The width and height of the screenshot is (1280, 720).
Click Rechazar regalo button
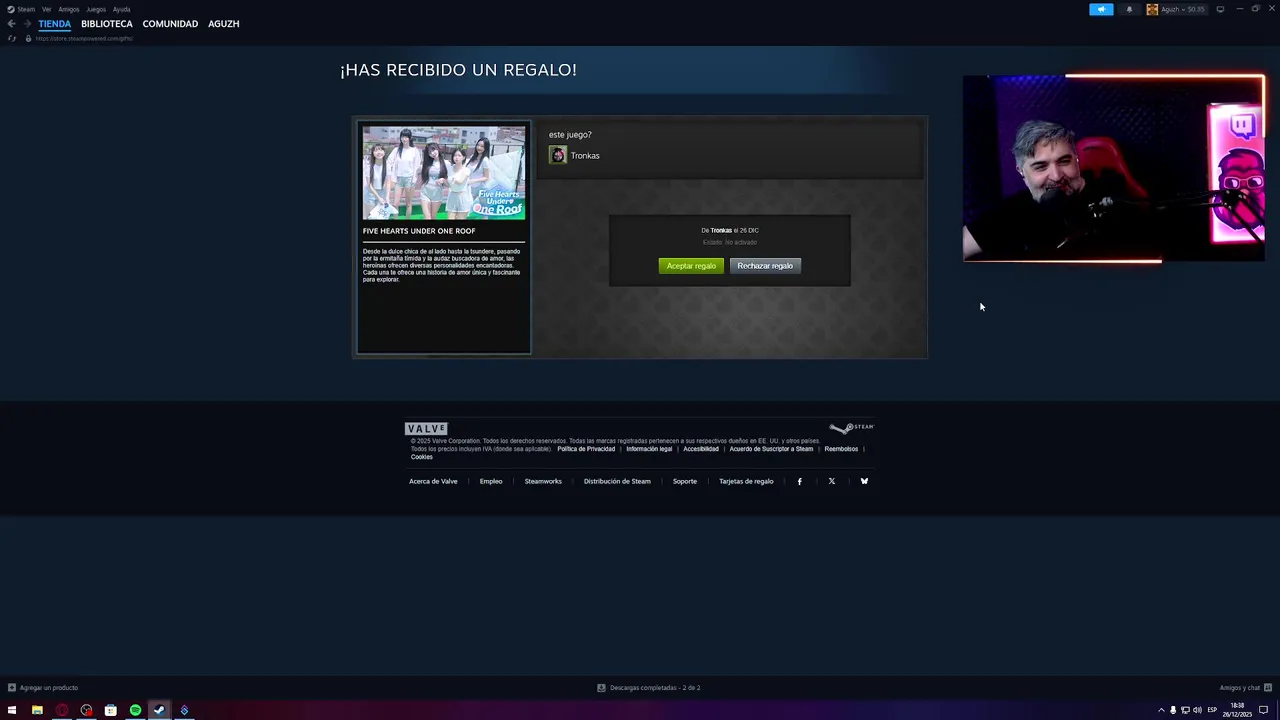pyautogui.click(x=765, y=266)
